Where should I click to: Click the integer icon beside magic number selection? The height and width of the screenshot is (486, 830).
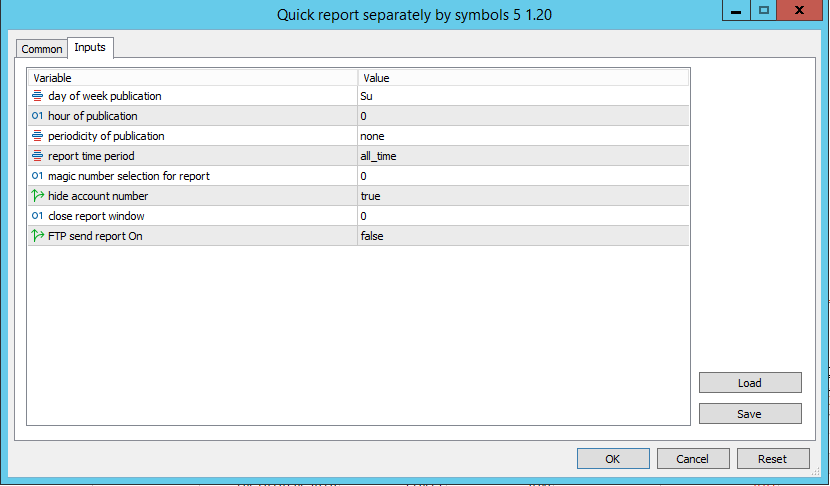38,176
